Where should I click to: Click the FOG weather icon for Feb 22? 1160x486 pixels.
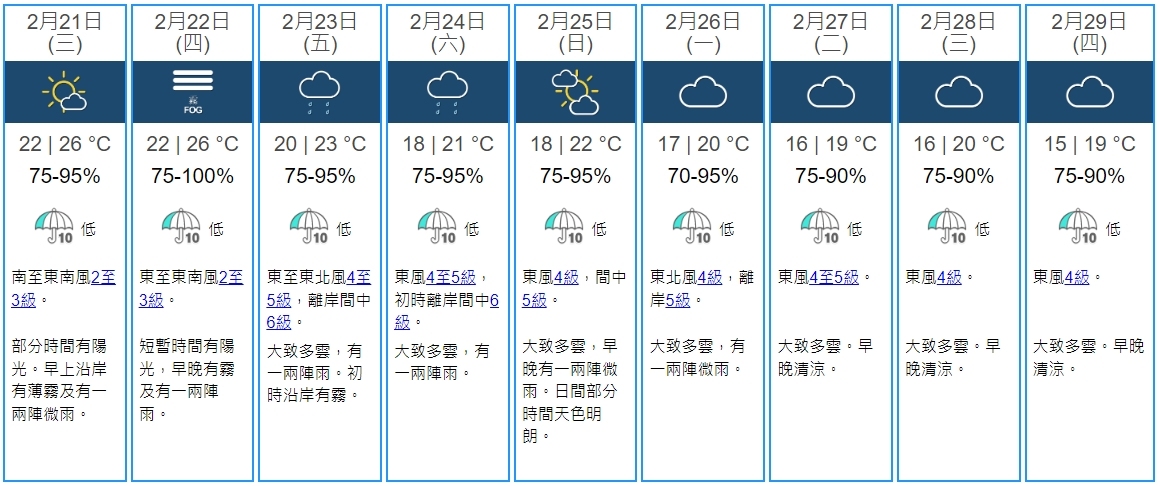192,93
